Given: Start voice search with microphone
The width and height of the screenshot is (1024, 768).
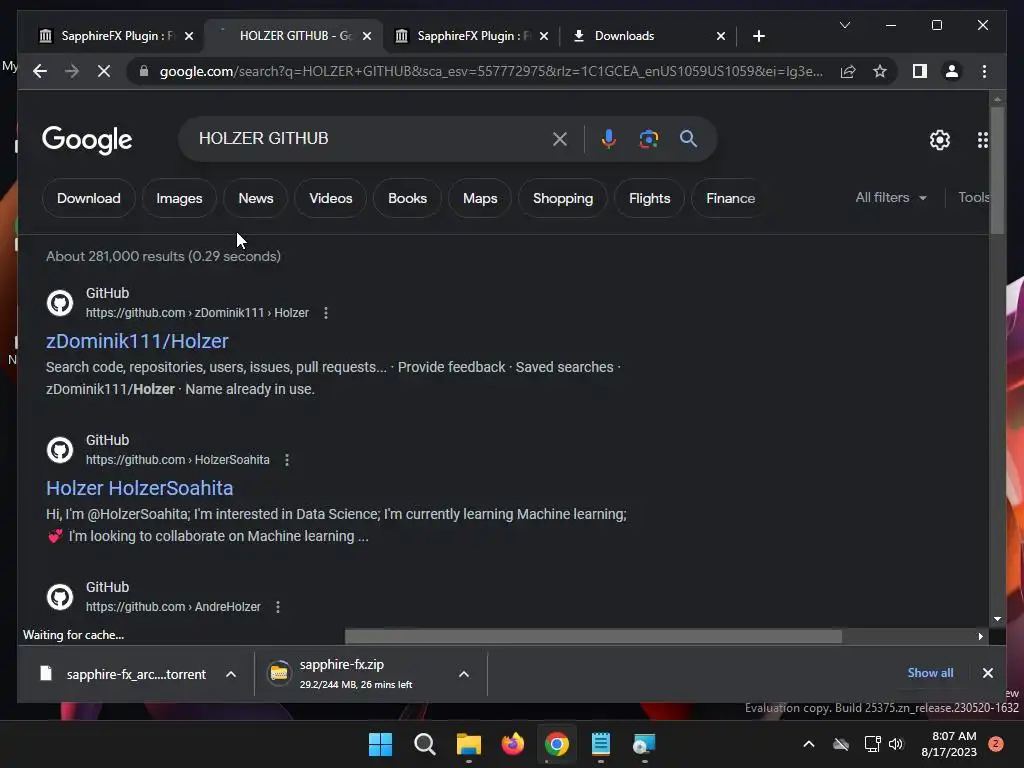Looking at the screenshot, I should coord(609,138).
